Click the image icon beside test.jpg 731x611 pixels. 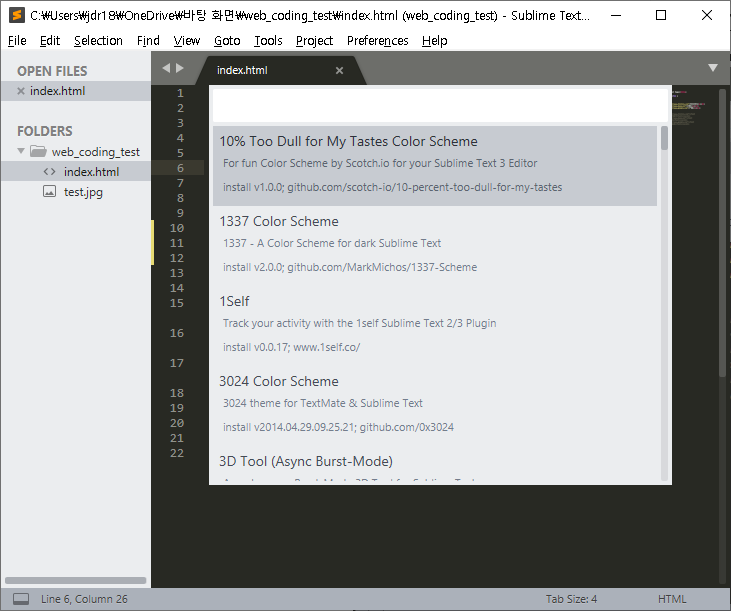tap(49, 192)
